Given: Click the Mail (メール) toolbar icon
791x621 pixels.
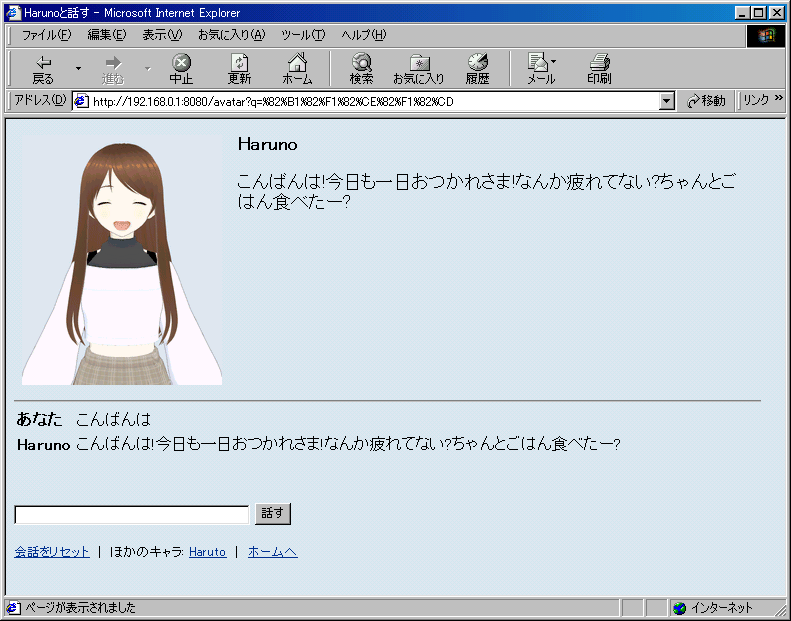Looking at the screenshot, I should pos(541,69).
